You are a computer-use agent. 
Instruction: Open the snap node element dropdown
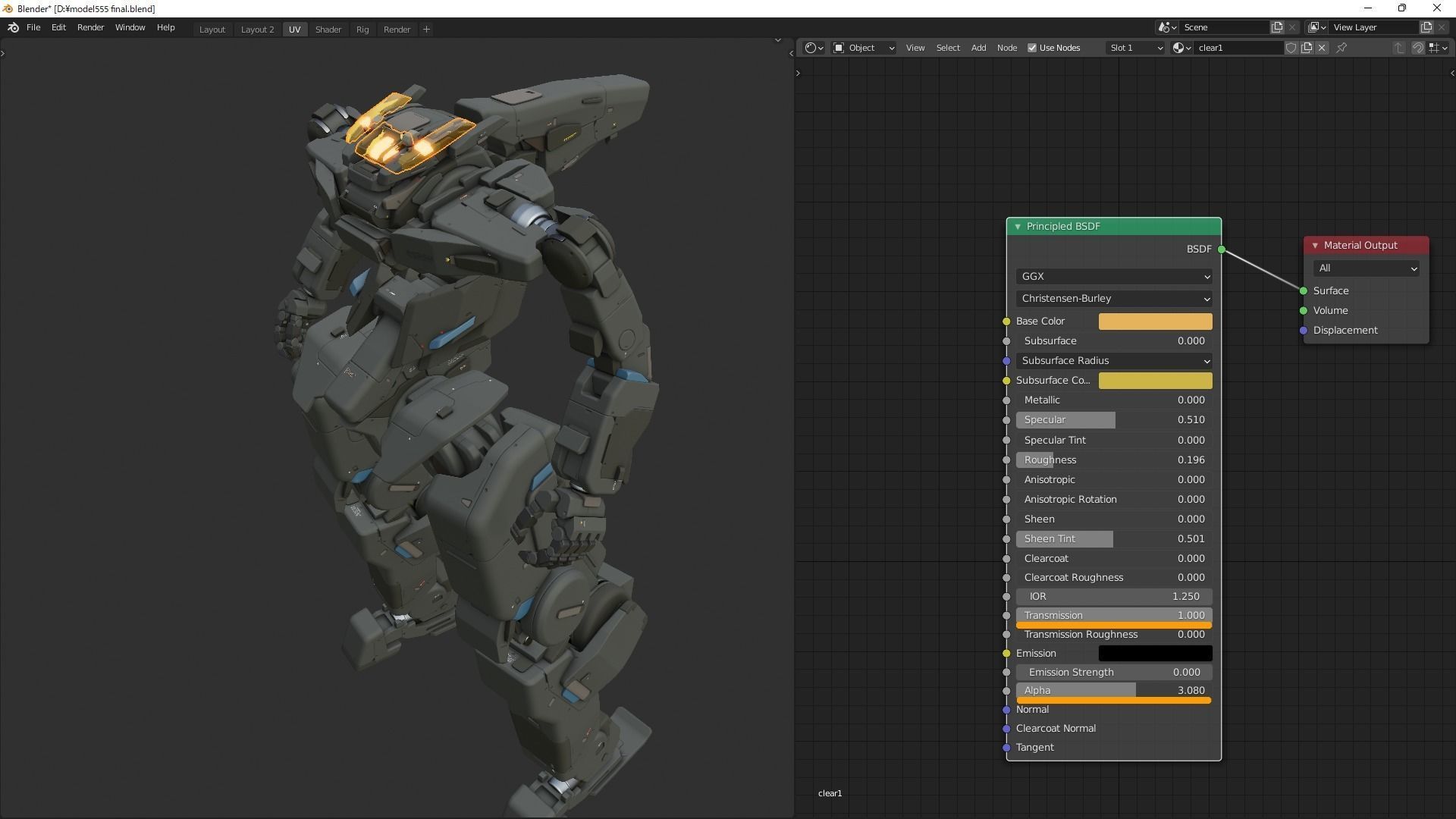pyautogui.click(x=1438, y=48)
